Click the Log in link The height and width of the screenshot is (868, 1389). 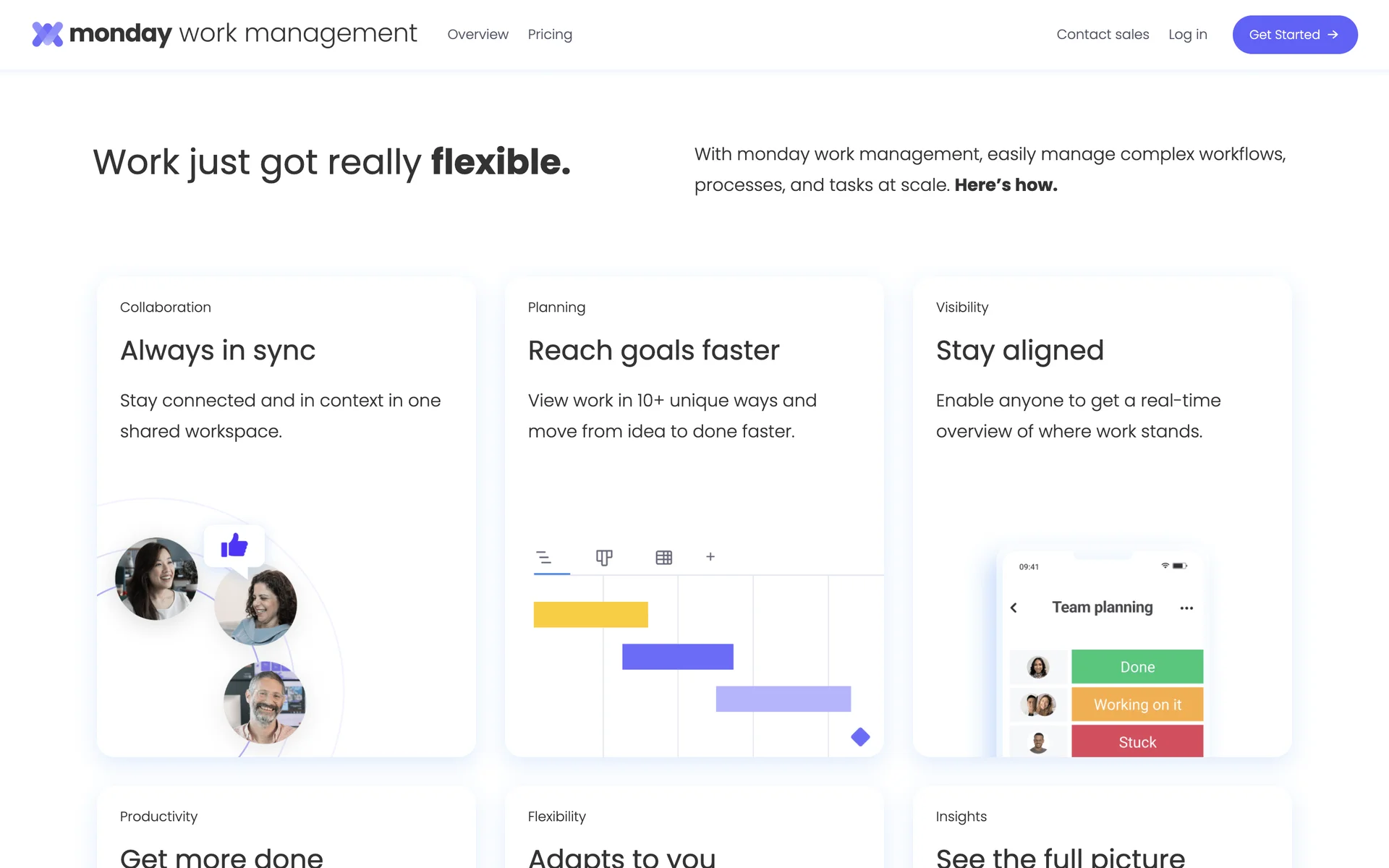[x=1187, y=35]
